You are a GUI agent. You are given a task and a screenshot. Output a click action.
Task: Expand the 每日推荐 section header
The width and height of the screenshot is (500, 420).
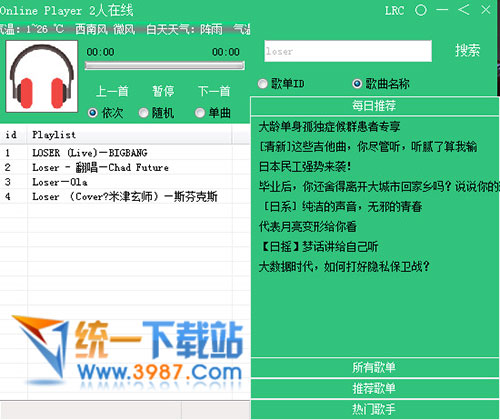tap(374, 106)
